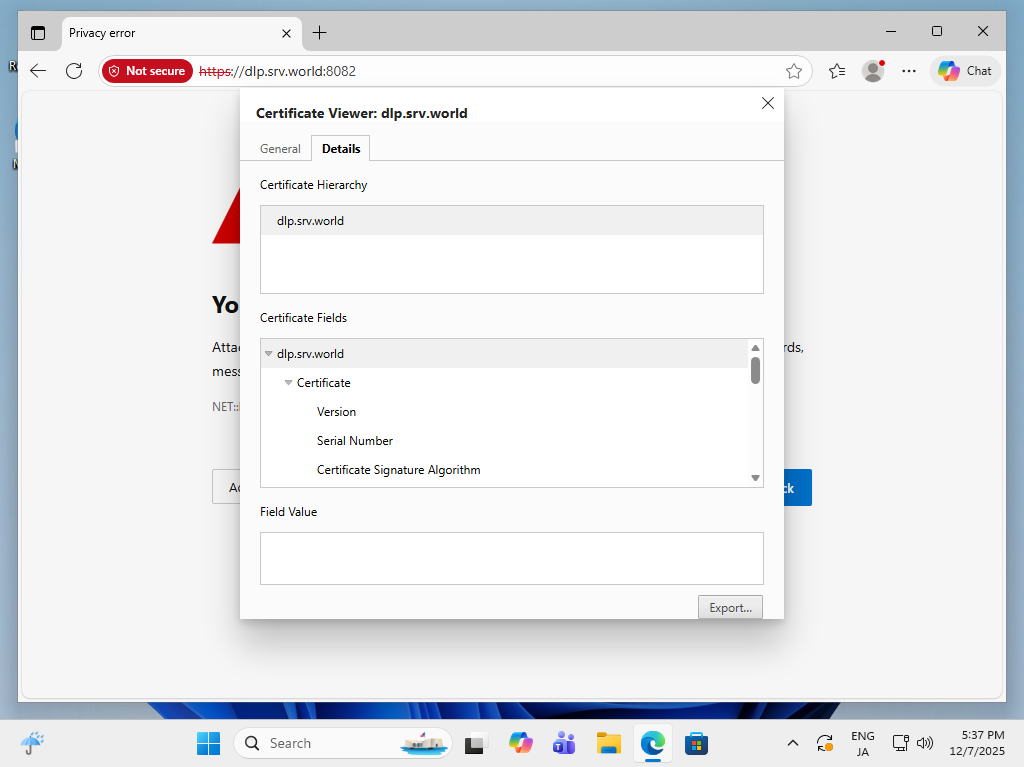Select the Version field
This screenshot has height=767, width=1024.
504,412
